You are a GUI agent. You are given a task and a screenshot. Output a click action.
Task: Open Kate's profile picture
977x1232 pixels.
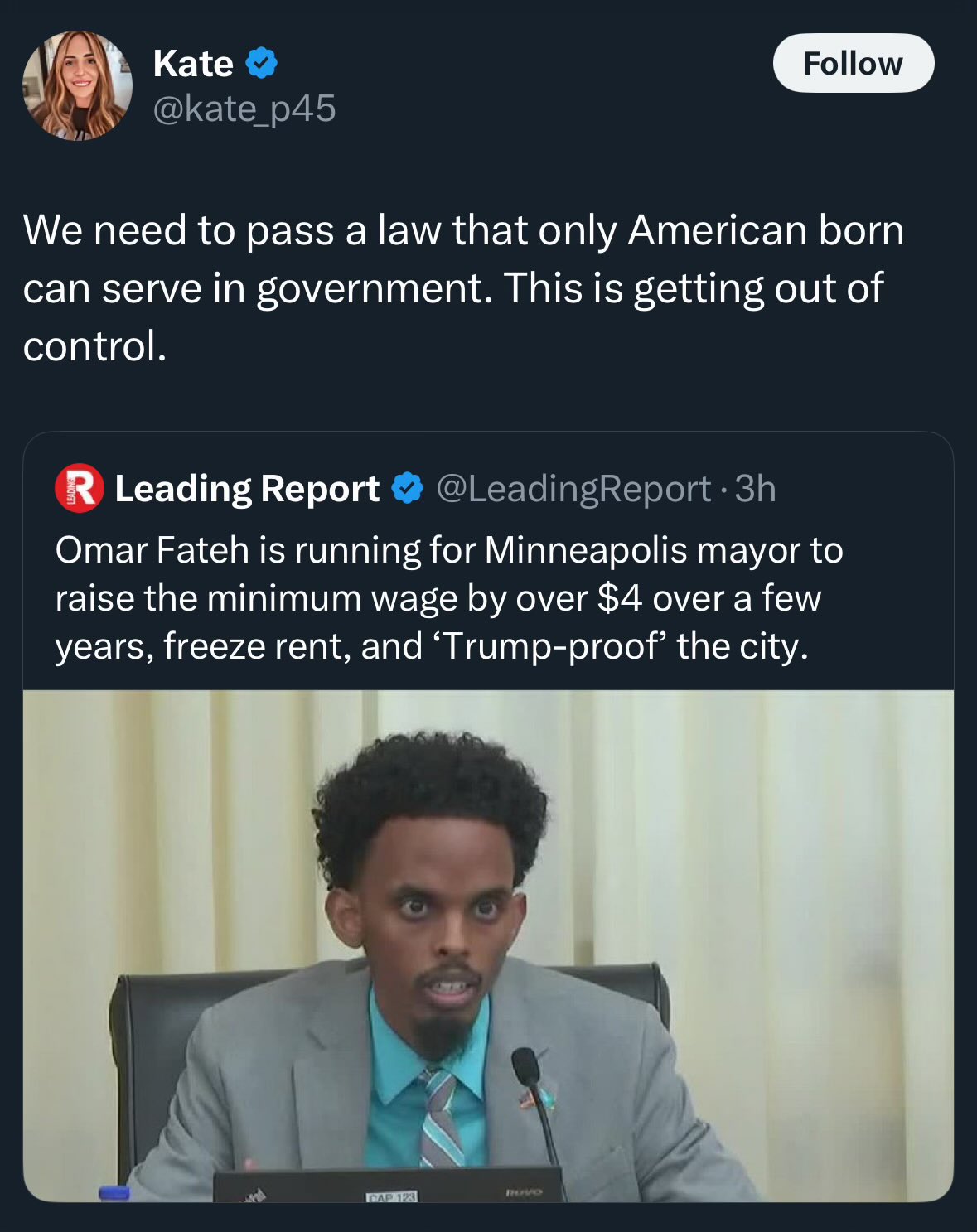point(77,86)
